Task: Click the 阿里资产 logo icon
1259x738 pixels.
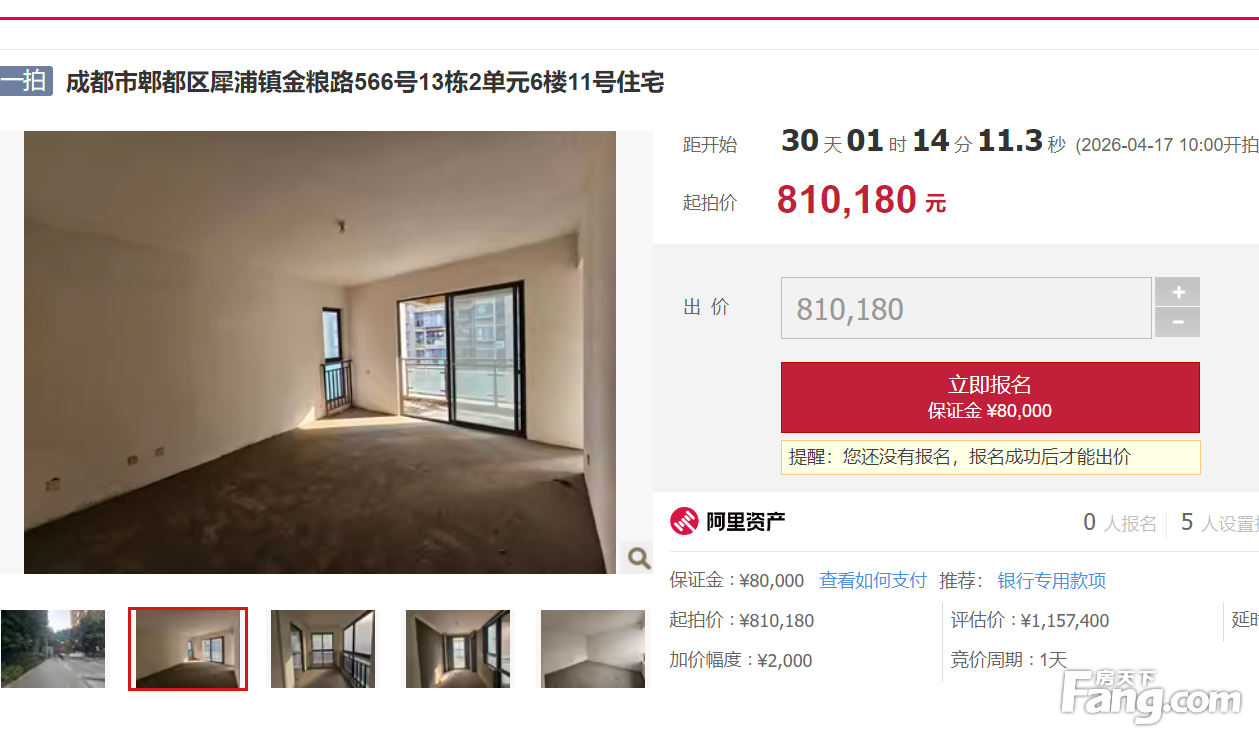Action: (683, 521)
